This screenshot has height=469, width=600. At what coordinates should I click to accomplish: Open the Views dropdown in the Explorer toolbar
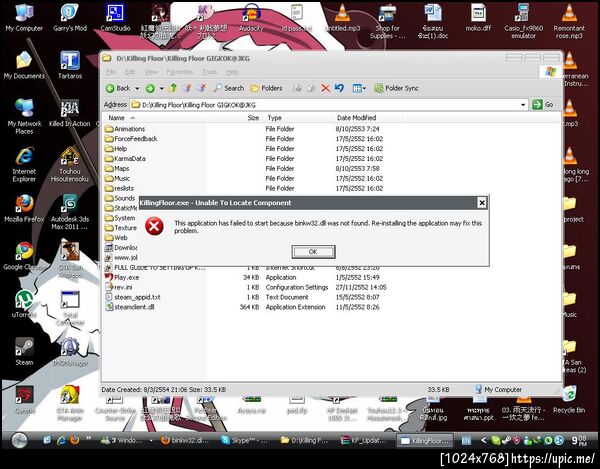(359, 88)
